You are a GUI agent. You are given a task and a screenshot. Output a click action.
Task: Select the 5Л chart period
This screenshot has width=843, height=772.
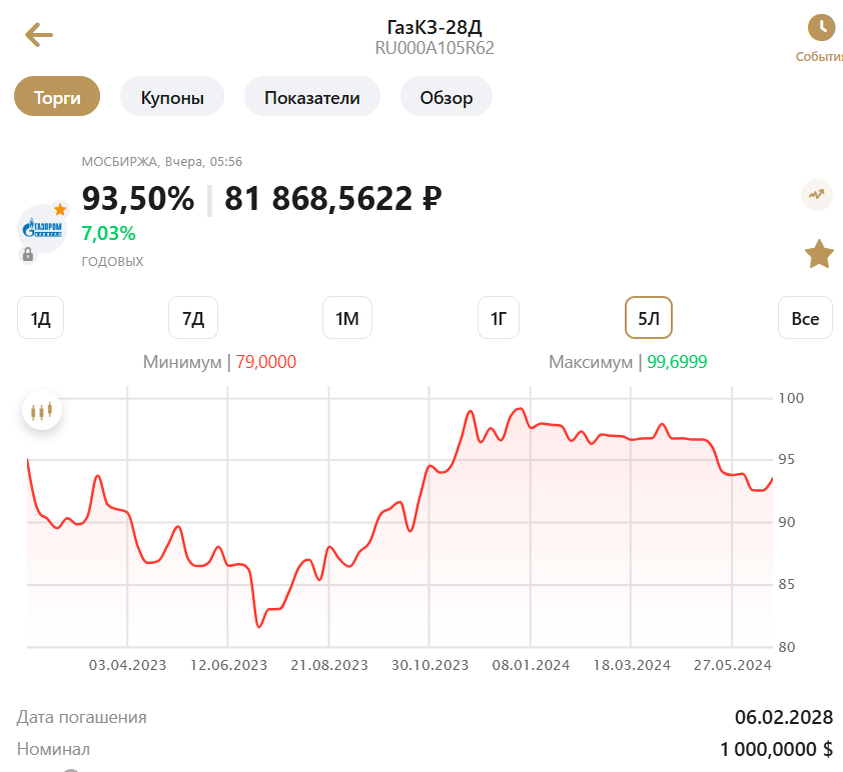click(x=649, y=318)
